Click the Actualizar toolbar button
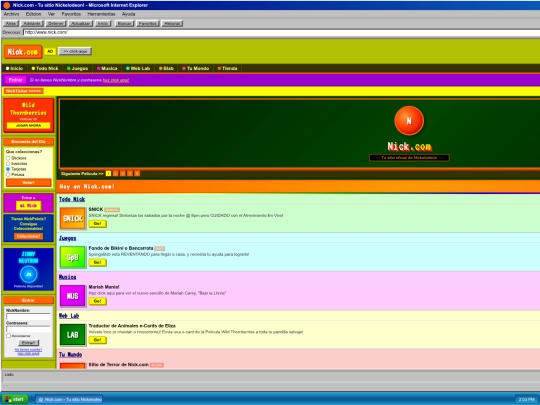Image resolution: width=540 pixels, height=405 pixels. click(81, 23)
